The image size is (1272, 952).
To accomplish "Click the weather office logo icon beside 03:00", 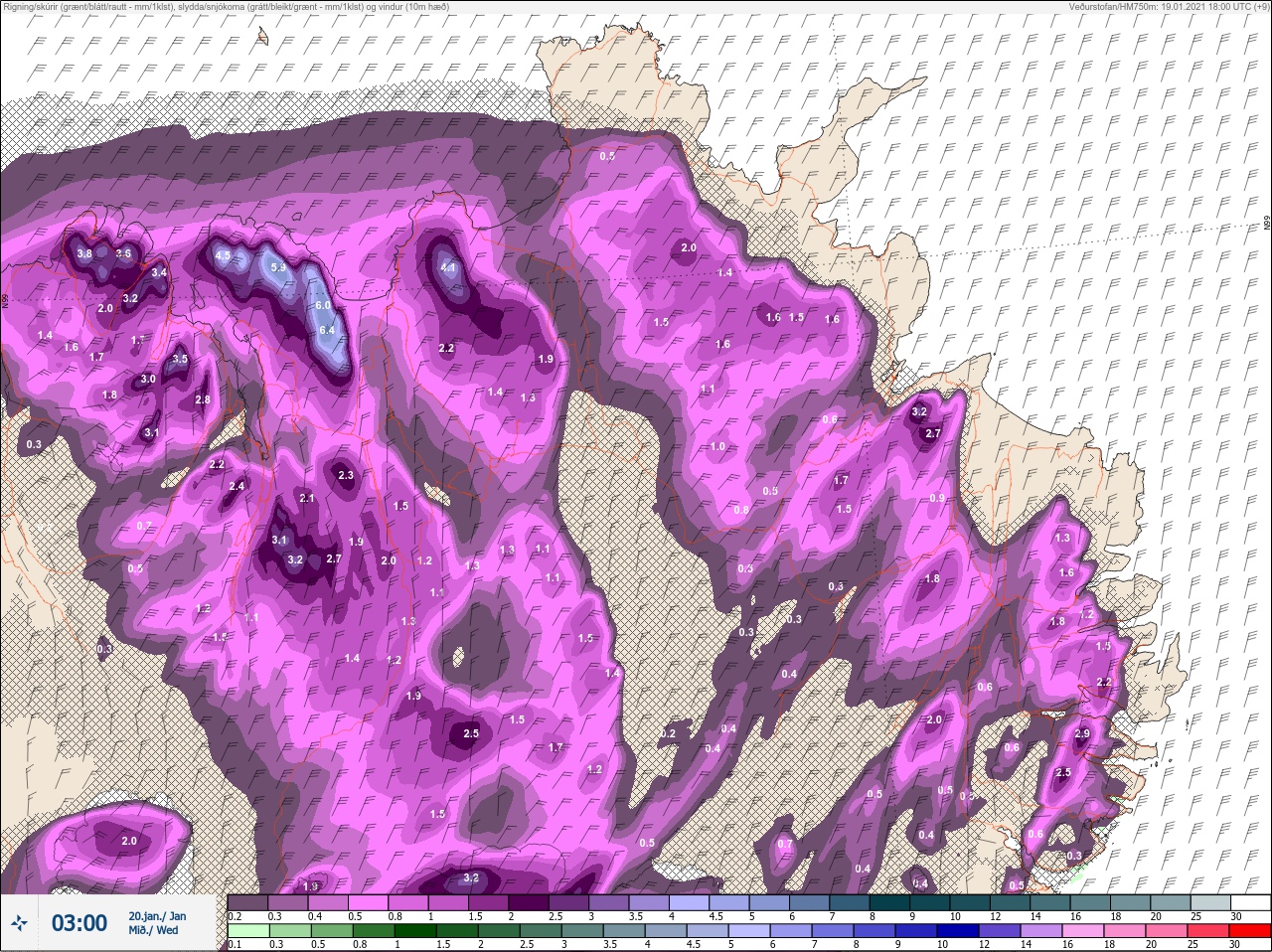I will click(20, 923).
